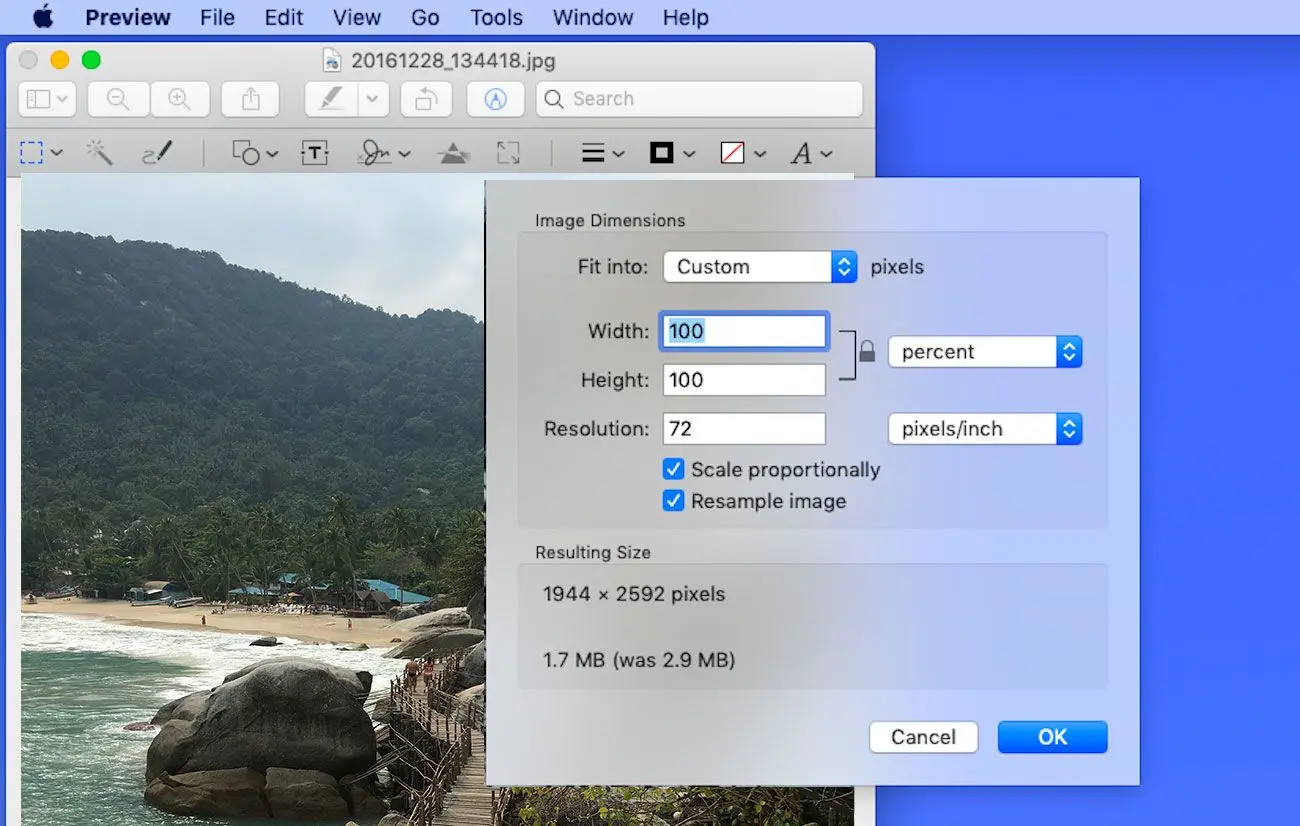Screen dimensions: 1300x826
Task: Click the Search field in toolbar
Action: pyautogui.click(x=699, y=99)
